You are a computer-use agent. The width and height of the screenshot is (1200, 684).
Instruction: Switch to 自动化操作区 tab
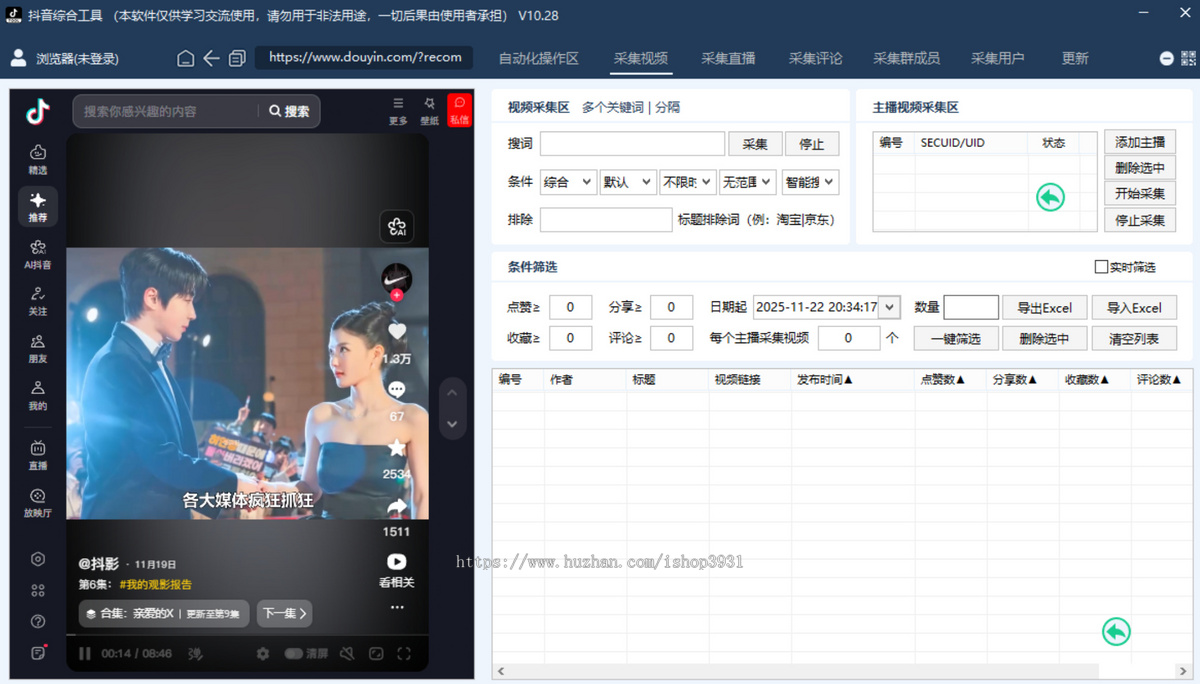point(539,58)
